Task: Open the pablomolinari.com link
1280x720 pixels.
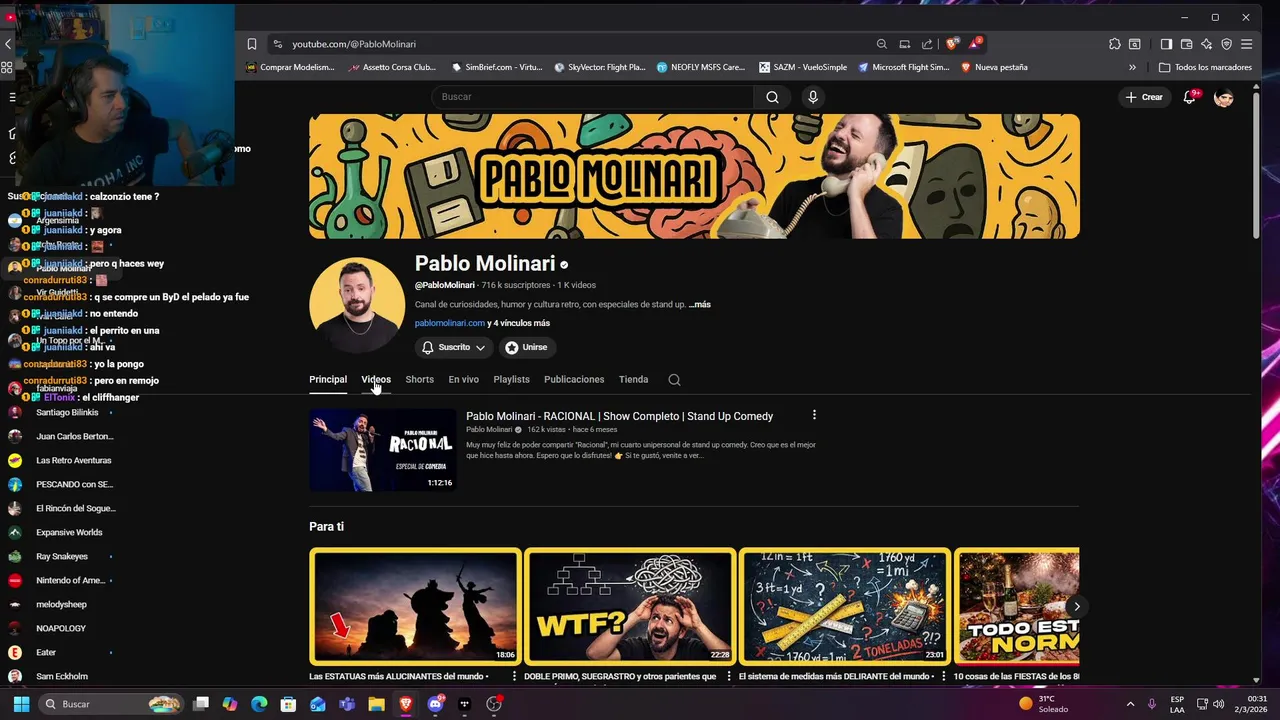Action: point(450,323)
